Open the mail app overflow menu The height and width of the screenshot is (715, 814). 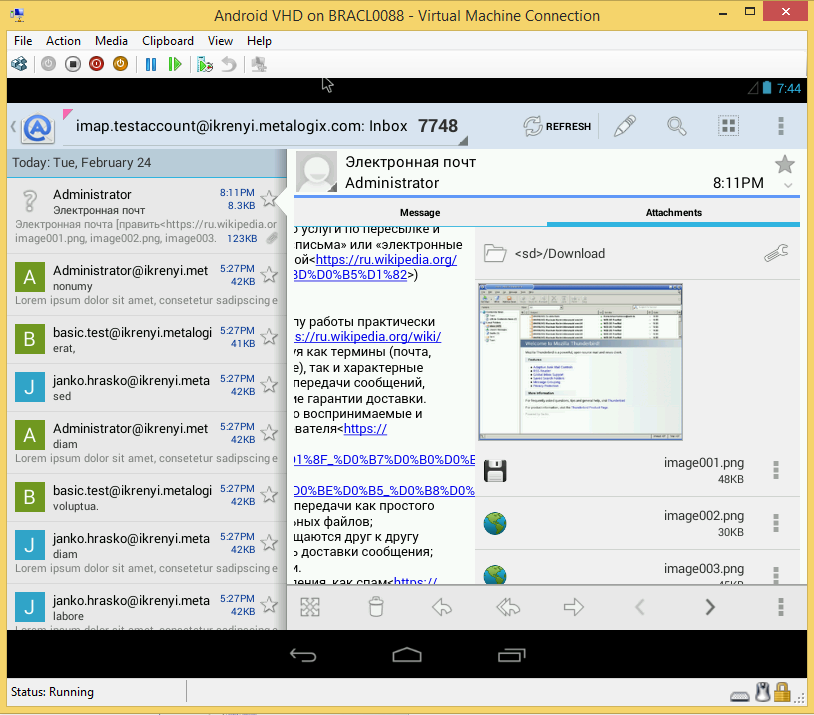pos(781,126)
